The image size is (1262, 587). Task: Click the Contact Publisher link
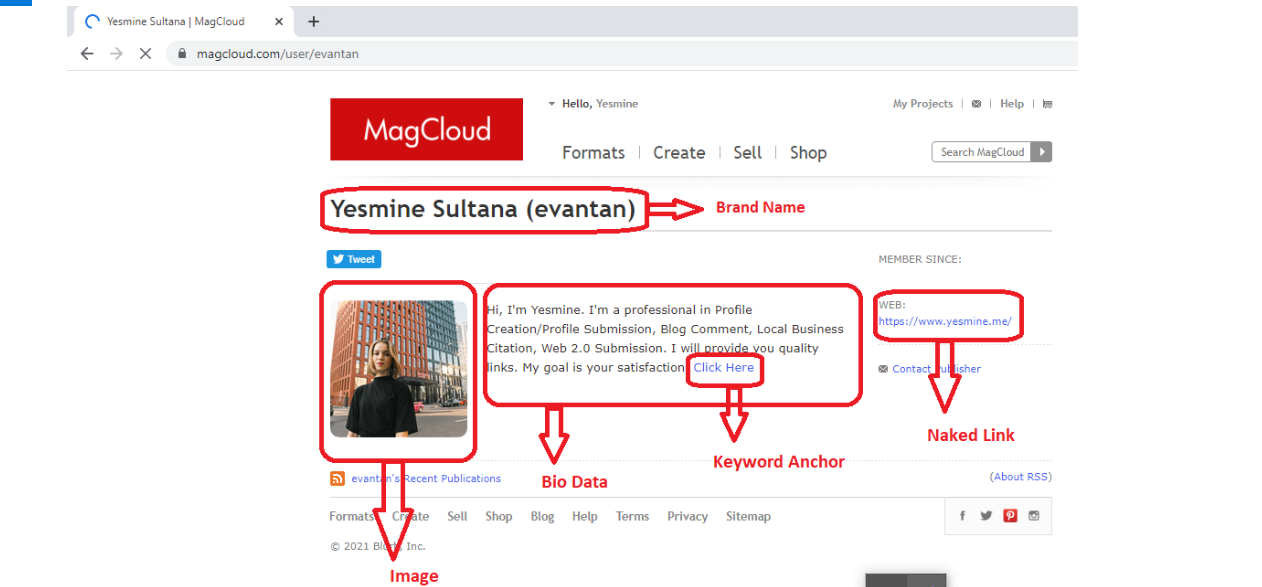(936, 369)
